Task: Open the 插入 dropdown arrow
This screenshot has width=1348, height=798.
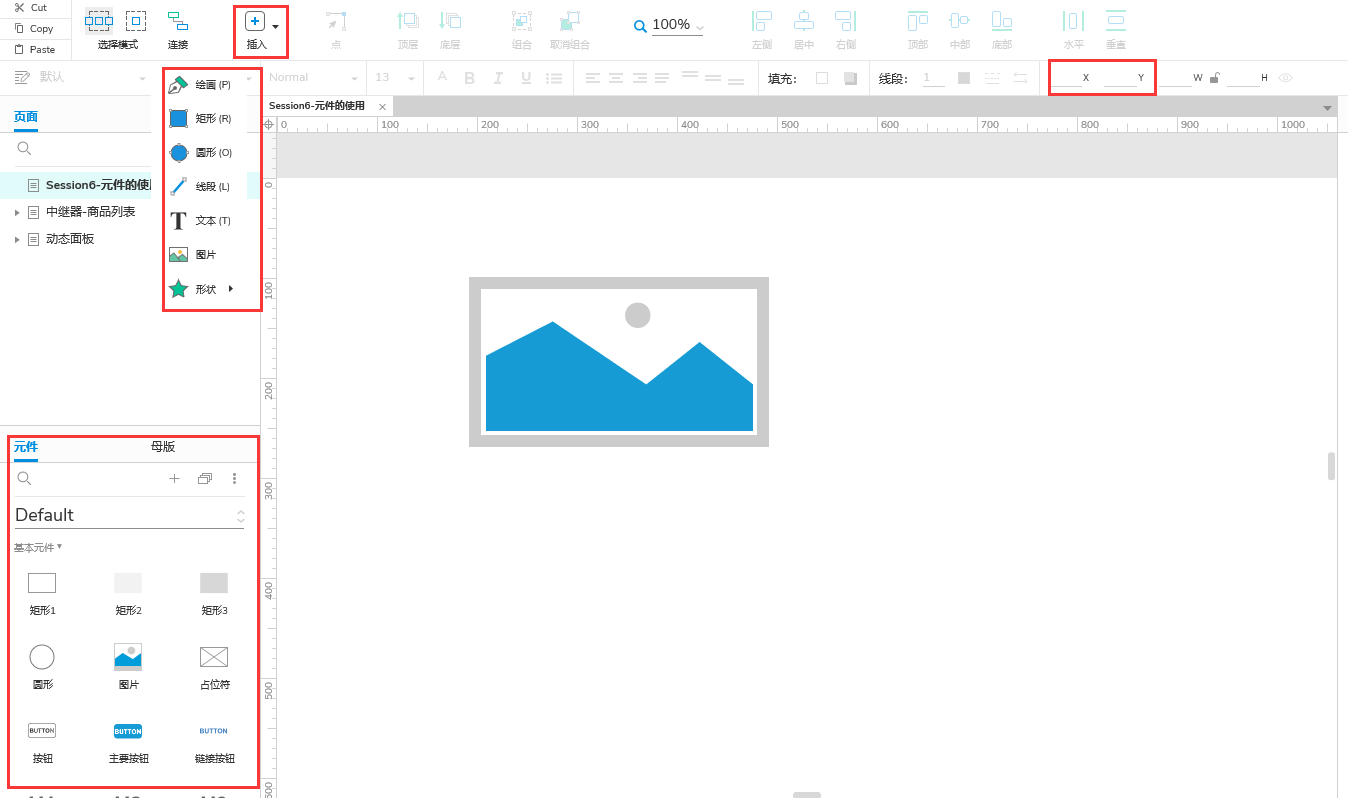Action: pyautogui.click(x=275, y=27)
